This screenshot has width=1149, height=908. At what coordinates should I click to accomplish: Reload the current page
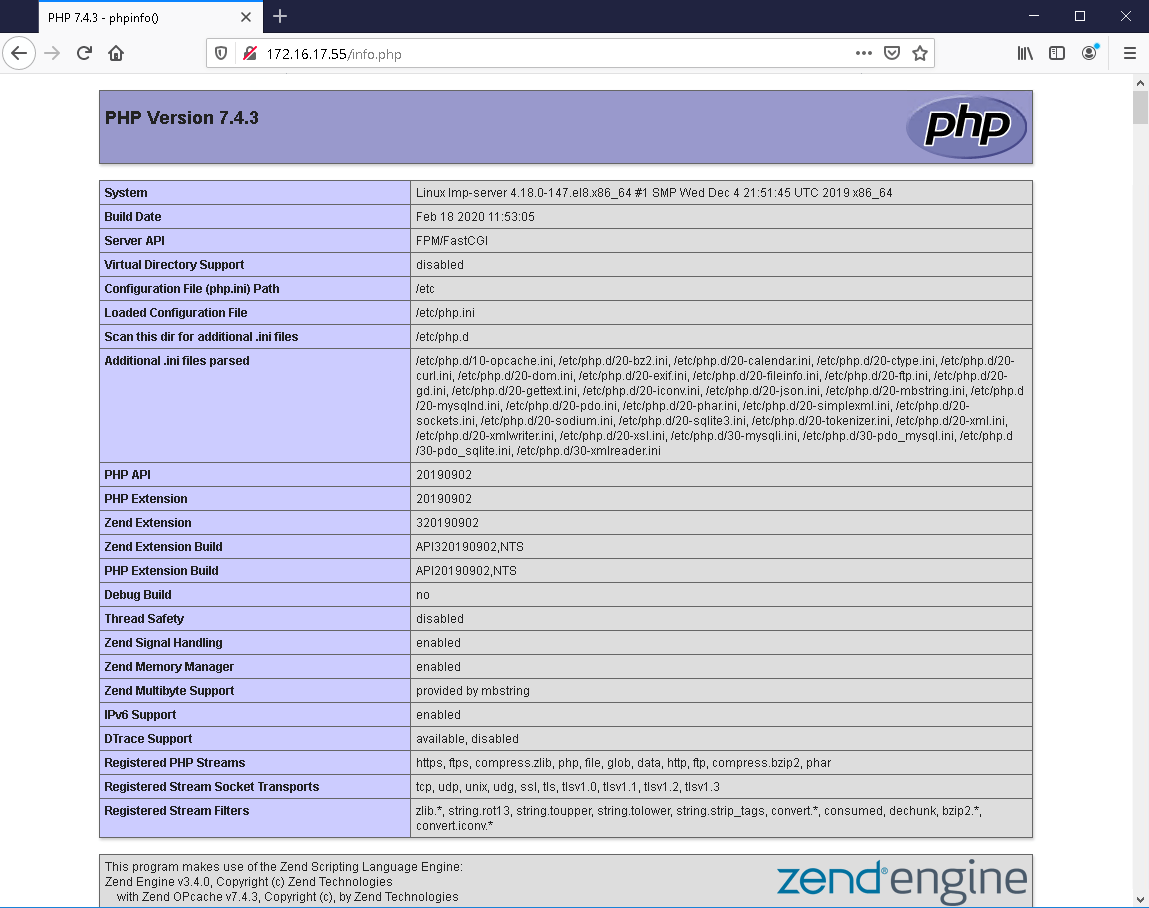pos(84,53)
